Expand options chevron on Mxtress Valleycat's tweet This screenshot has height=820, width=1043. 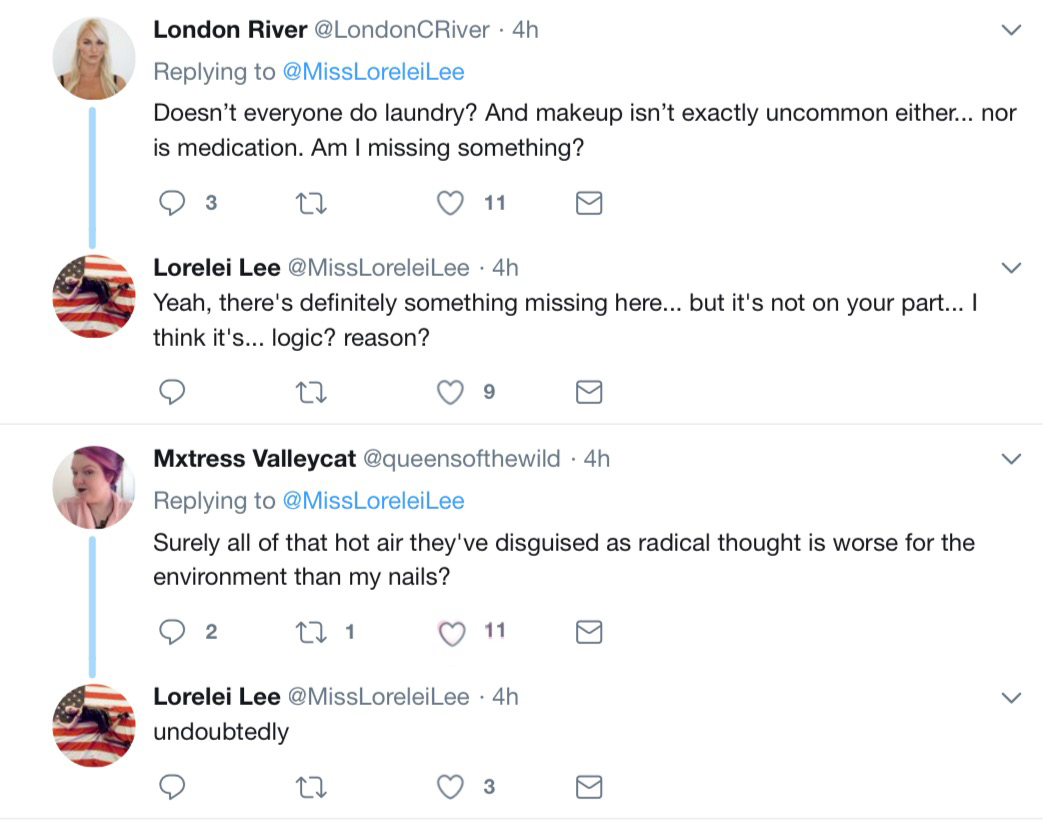coord(1011,459)
